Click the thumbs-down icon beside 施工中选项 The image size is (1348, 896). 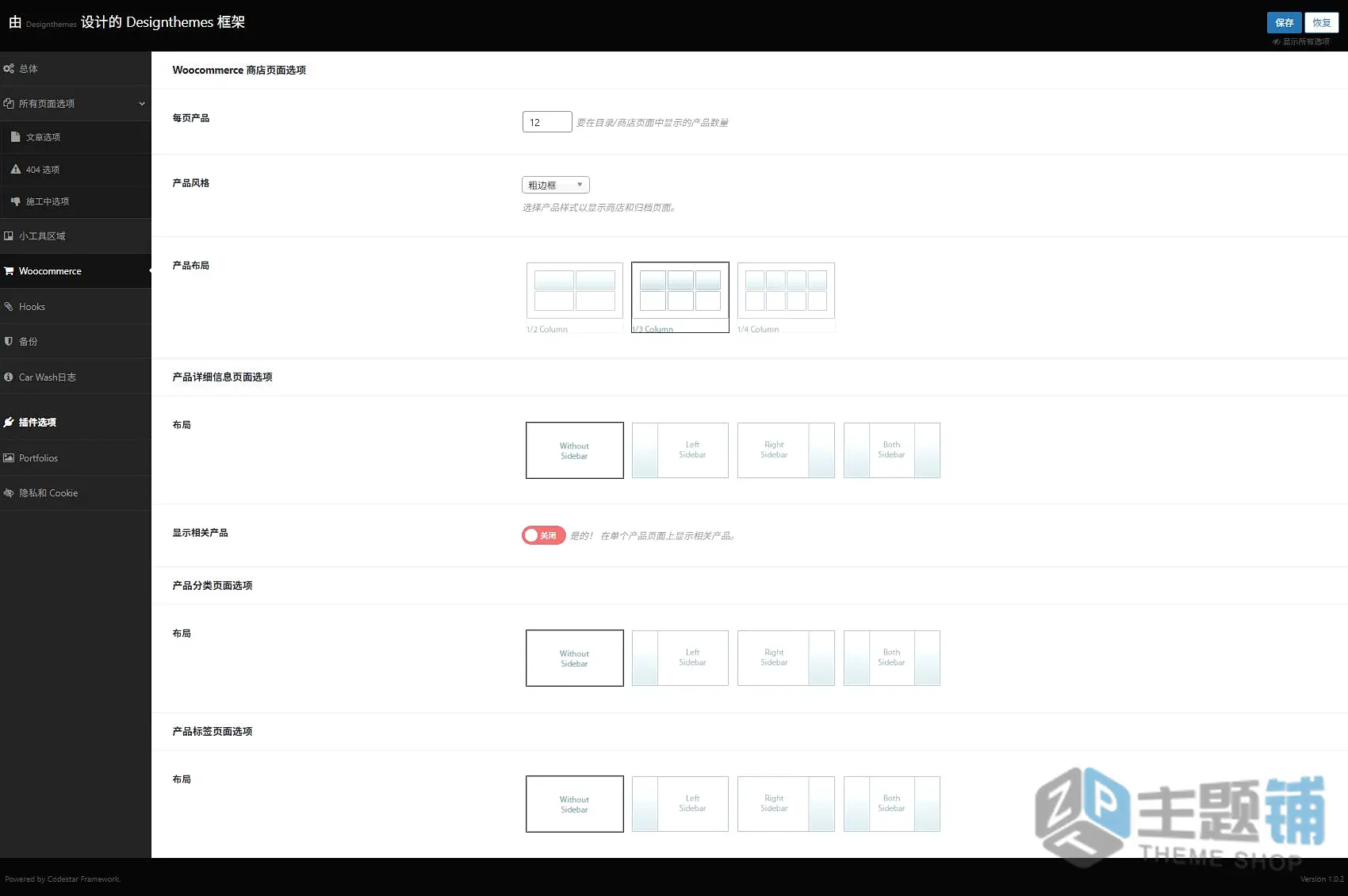point(15,201)
